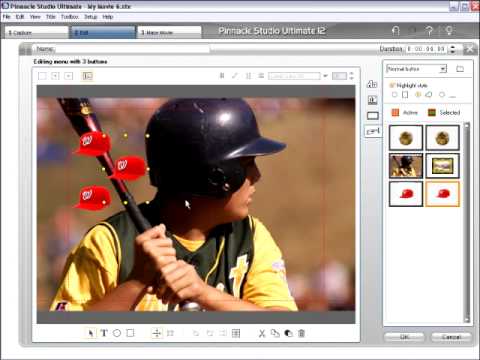Choose the hat-shaped Highlight style option
480x360 pixels.
coord(429,95)
